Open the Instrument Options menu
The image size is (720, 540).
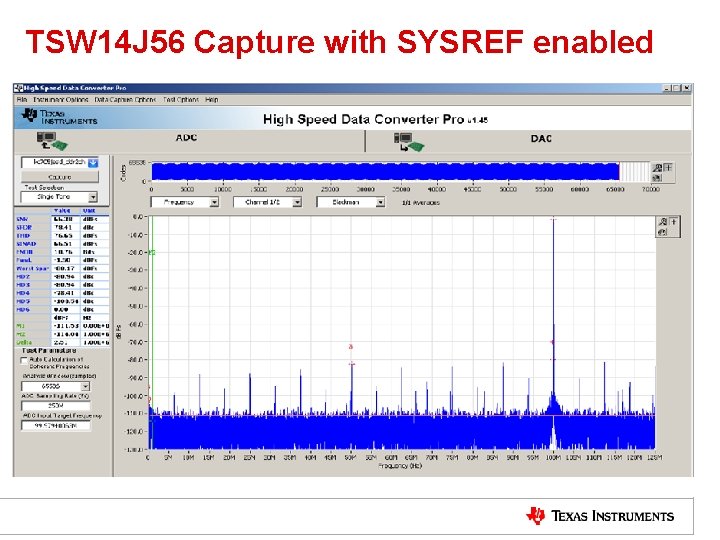click(x=61, y=100)
